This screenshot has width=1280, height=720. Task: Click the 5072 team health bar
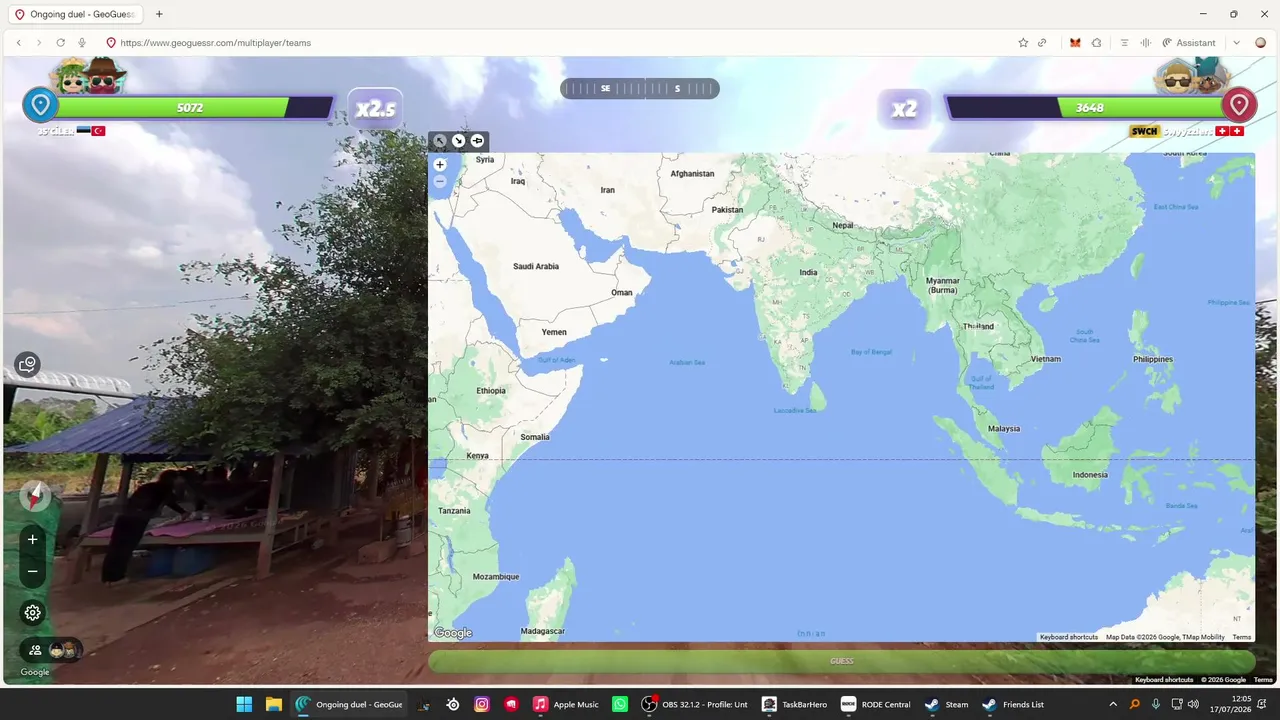190,108
